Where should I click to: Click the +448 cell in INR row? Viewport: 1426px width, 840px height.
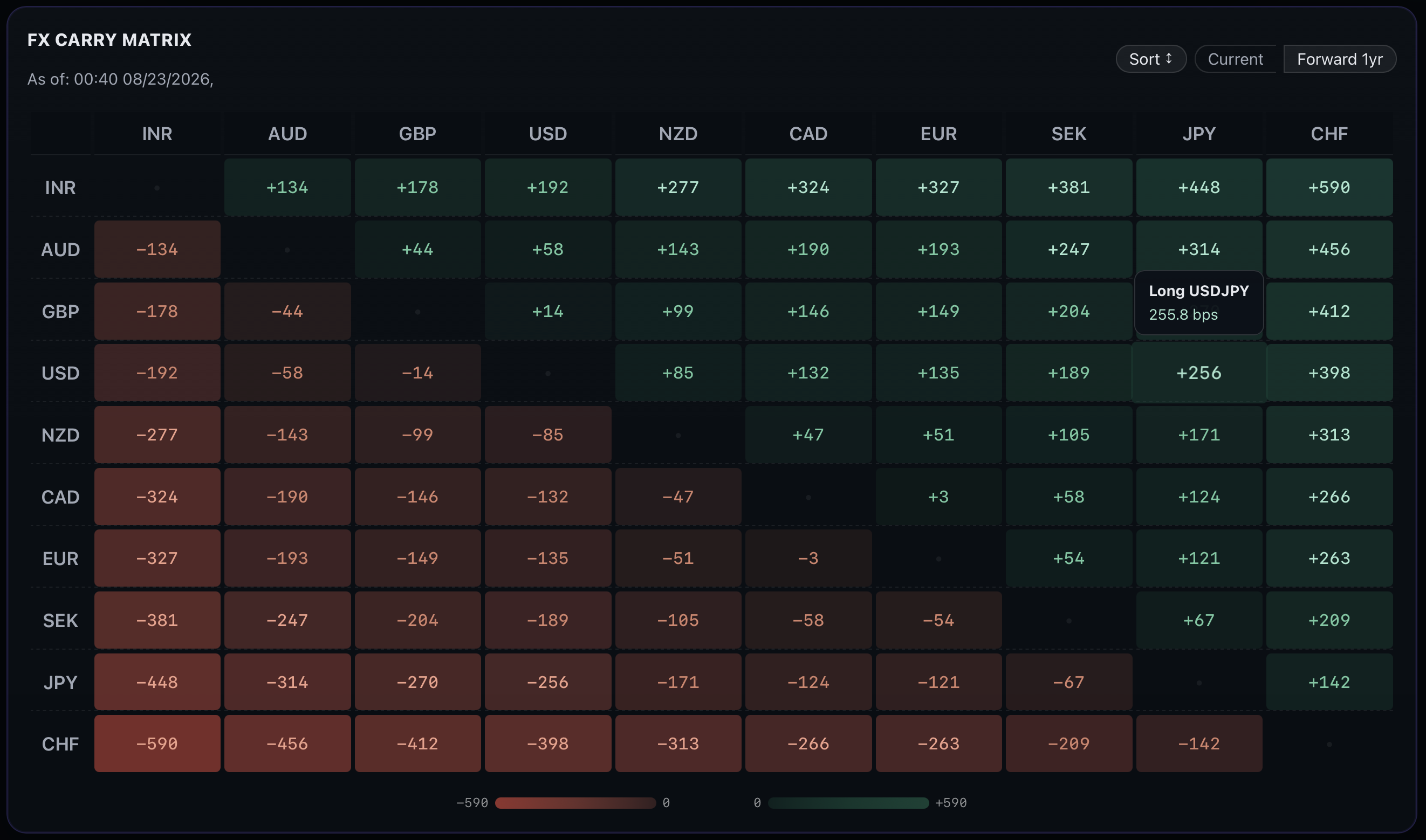point(1199,188)
